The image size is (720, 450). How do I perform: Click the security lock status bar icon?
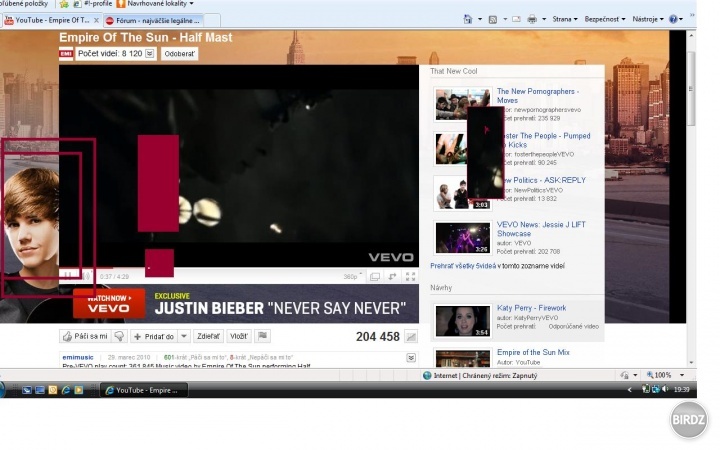coord(624,376)
